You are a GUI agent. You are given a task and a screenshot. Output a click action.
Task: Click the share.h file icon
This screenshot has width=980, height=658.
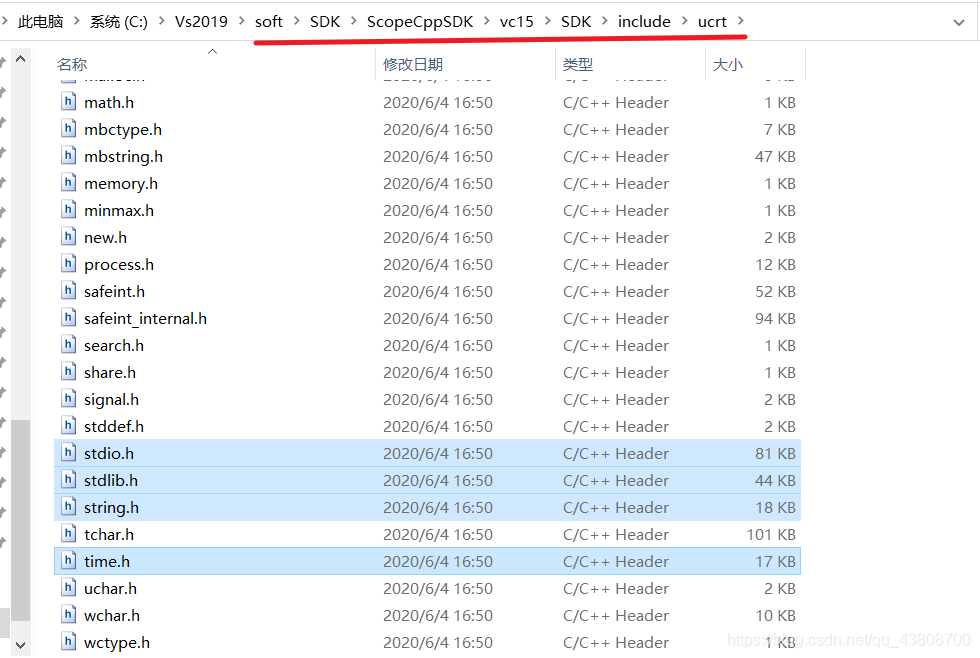pos(69,372)
